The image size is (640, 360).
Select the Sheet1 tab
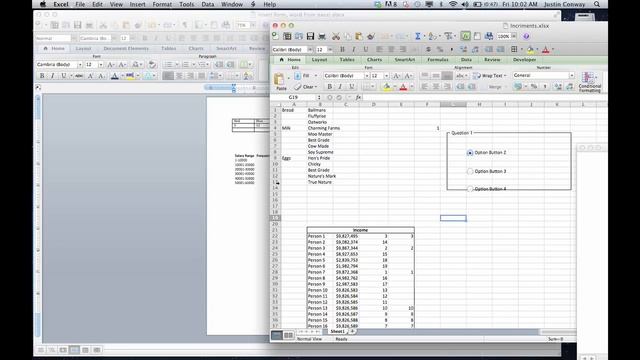[337, 331]
